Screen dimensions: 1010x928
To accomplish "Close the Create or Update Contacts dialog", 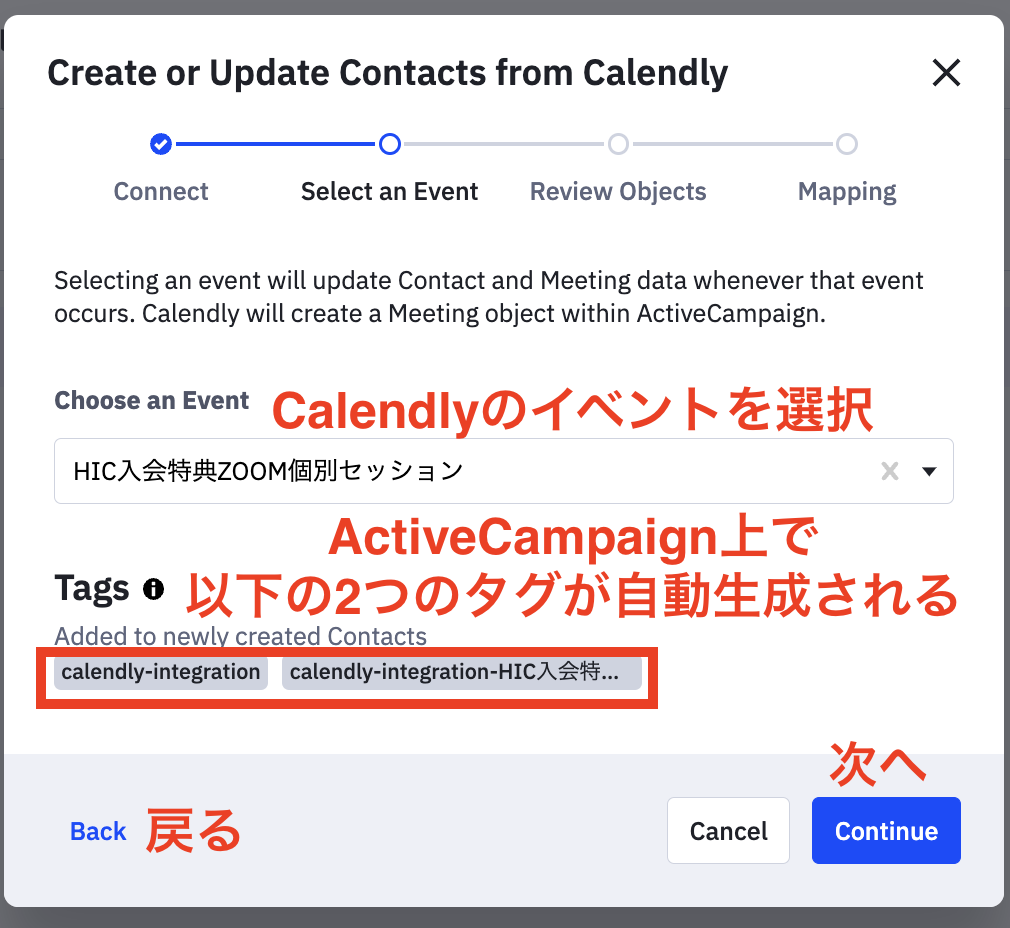I will [x=946, y=72].
